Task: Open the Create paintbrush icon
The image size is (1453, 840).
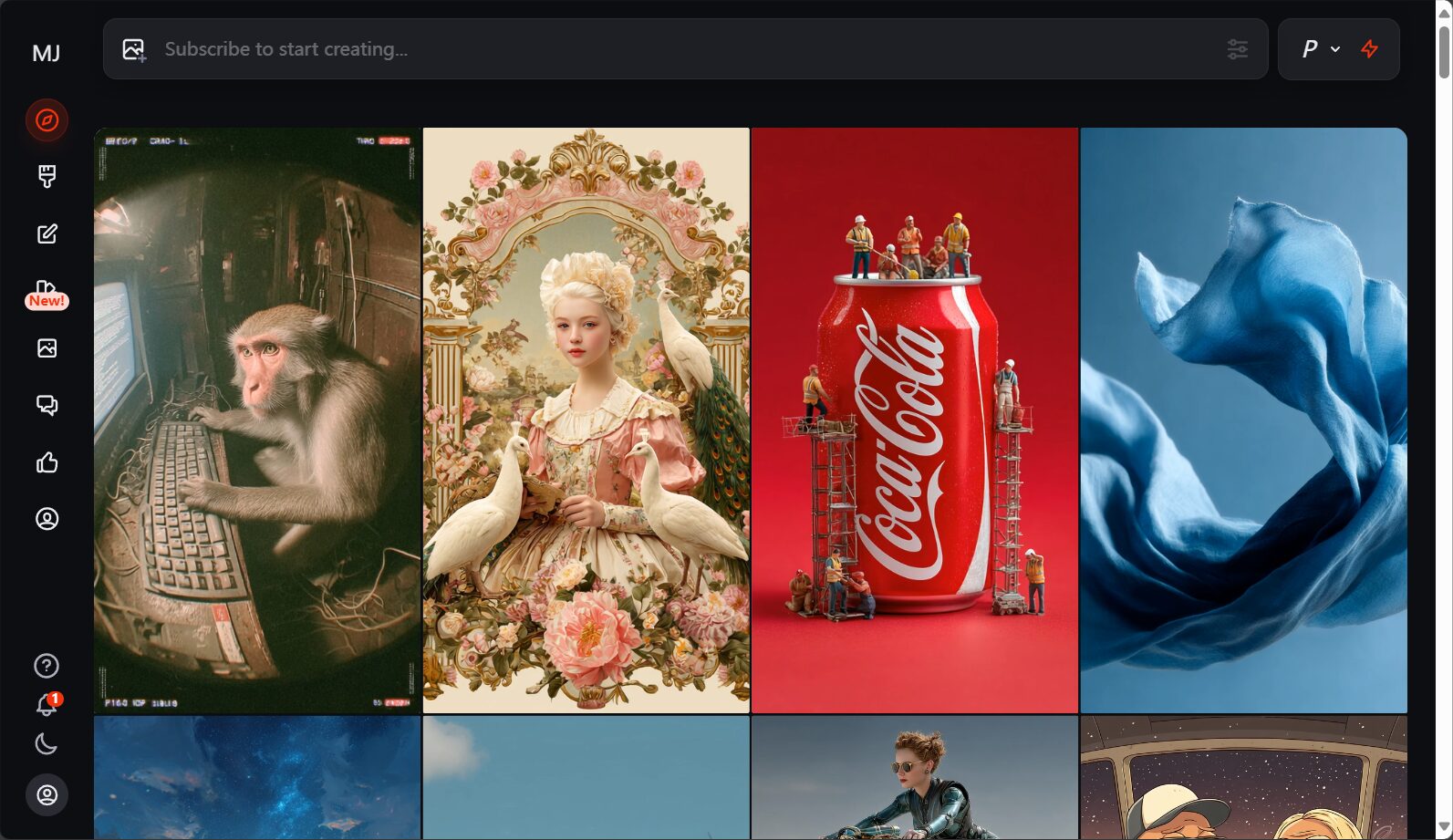Action: pyautogui.click(x=47, y=176)
